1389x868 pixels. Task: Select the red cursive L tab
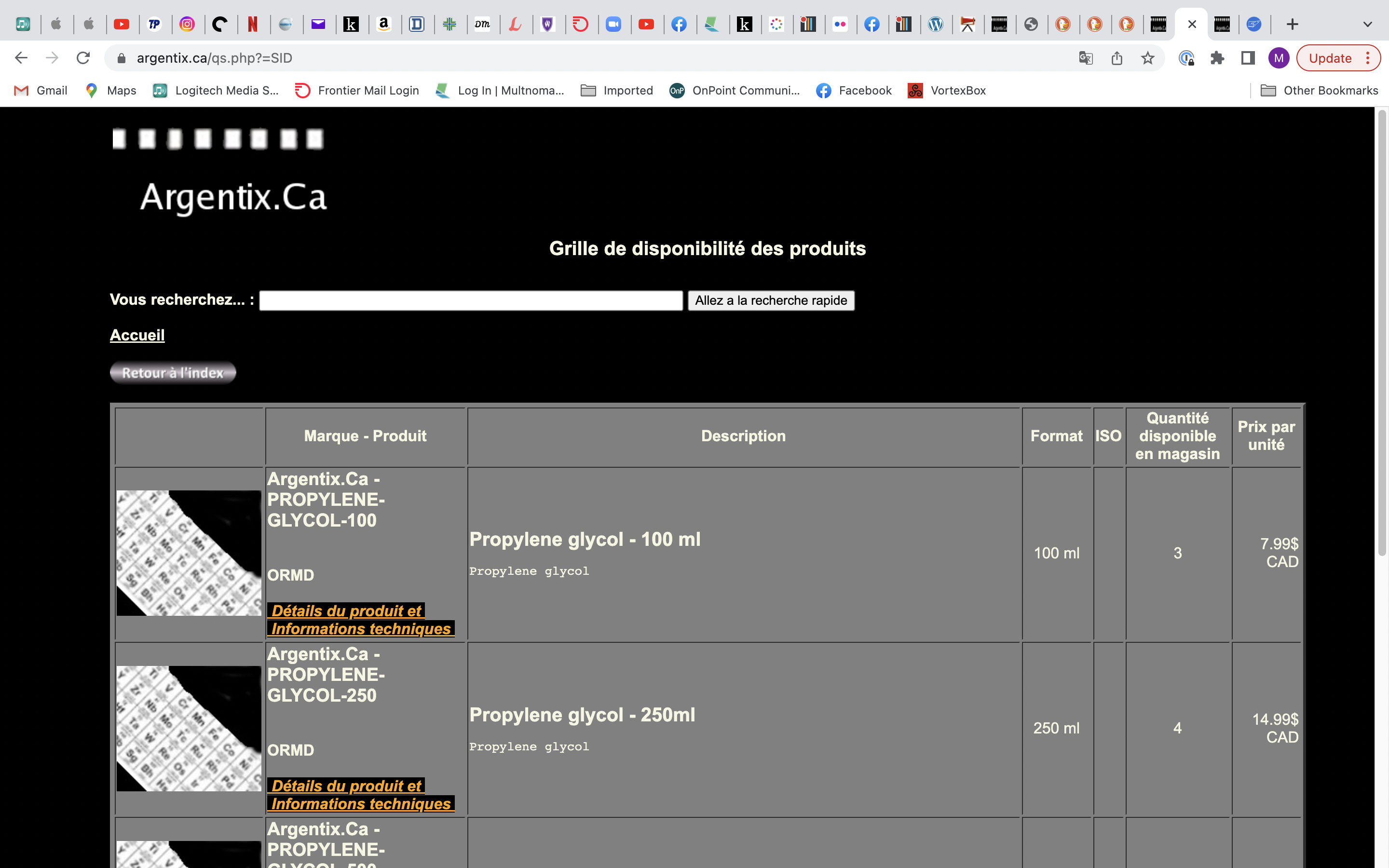pyautogui.click(x=516, y=24)
